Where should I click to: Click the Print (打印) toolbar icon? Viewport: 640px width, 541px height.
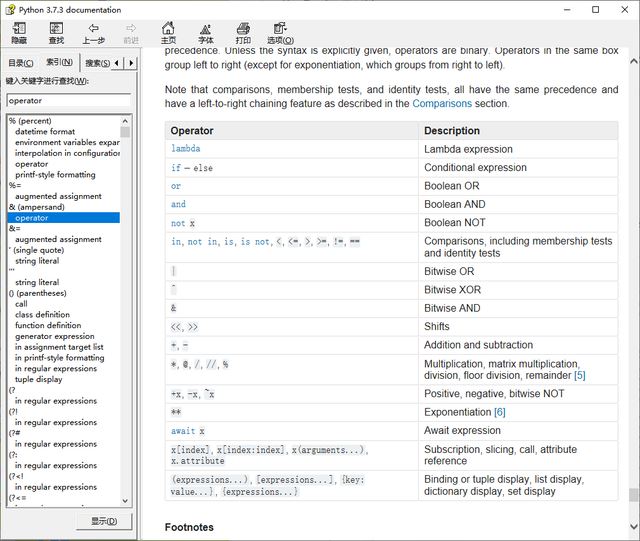tap(243, 33)
